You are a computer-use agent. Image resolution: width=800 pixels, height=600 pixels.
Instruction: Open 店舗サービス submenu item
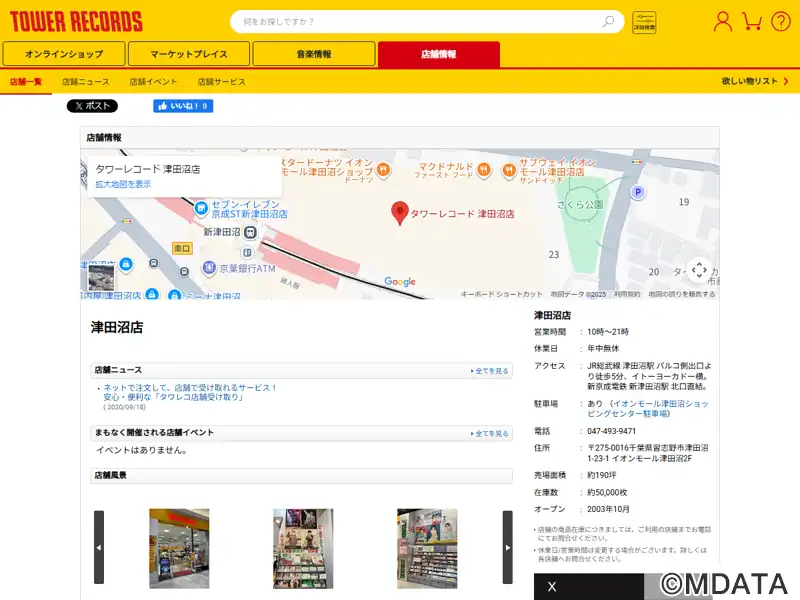point(221,82)
